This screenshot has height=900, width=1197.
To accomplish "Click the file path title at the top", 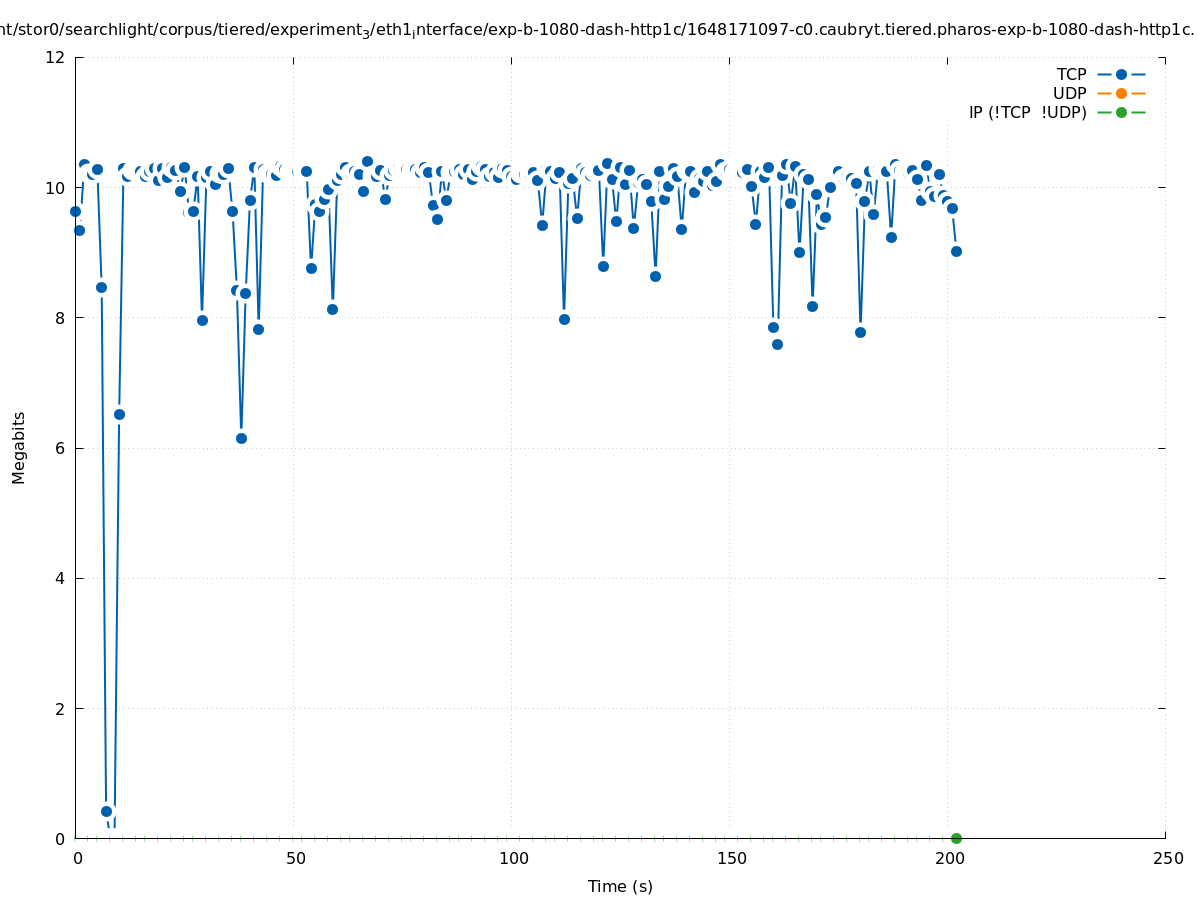I will [598, 30].
